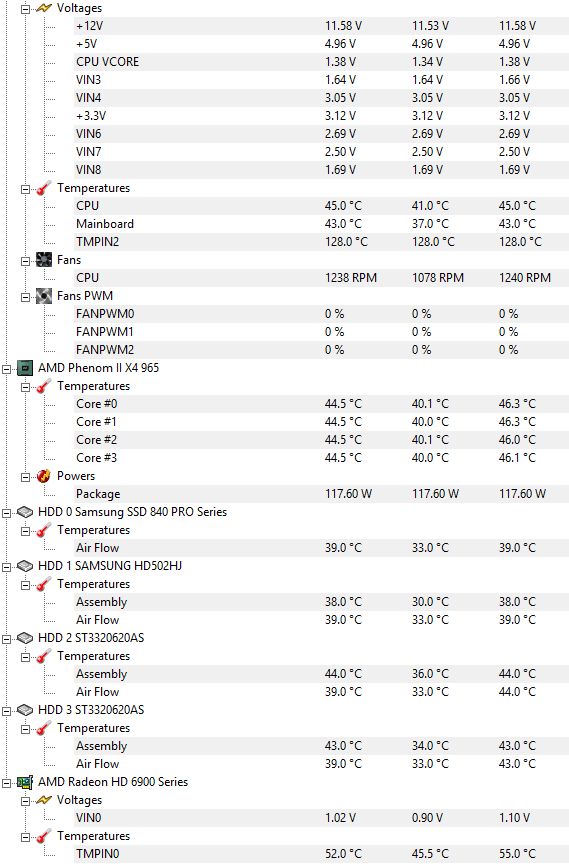Image resolution: width=569 pixels, height=867 pixels.
Task: Click the HDD 0 Samsung SSD 840 PRO drive icon
Action: 25,513
